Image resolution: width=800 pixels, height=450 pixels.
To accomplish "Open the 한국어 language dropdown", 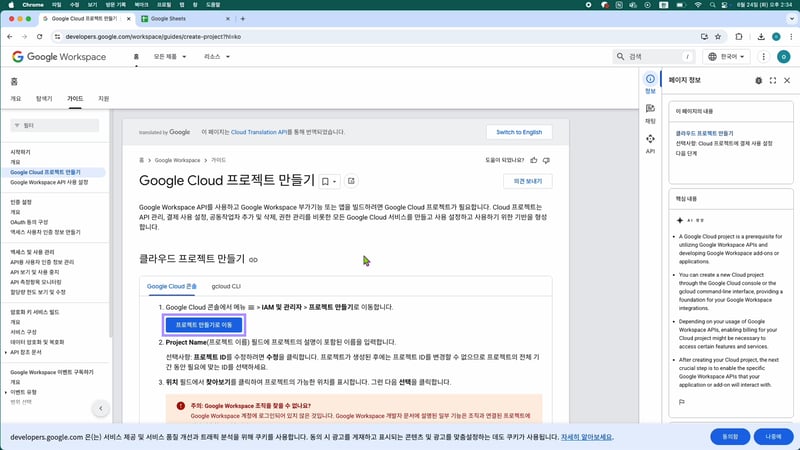I will [x=726, y=57].
